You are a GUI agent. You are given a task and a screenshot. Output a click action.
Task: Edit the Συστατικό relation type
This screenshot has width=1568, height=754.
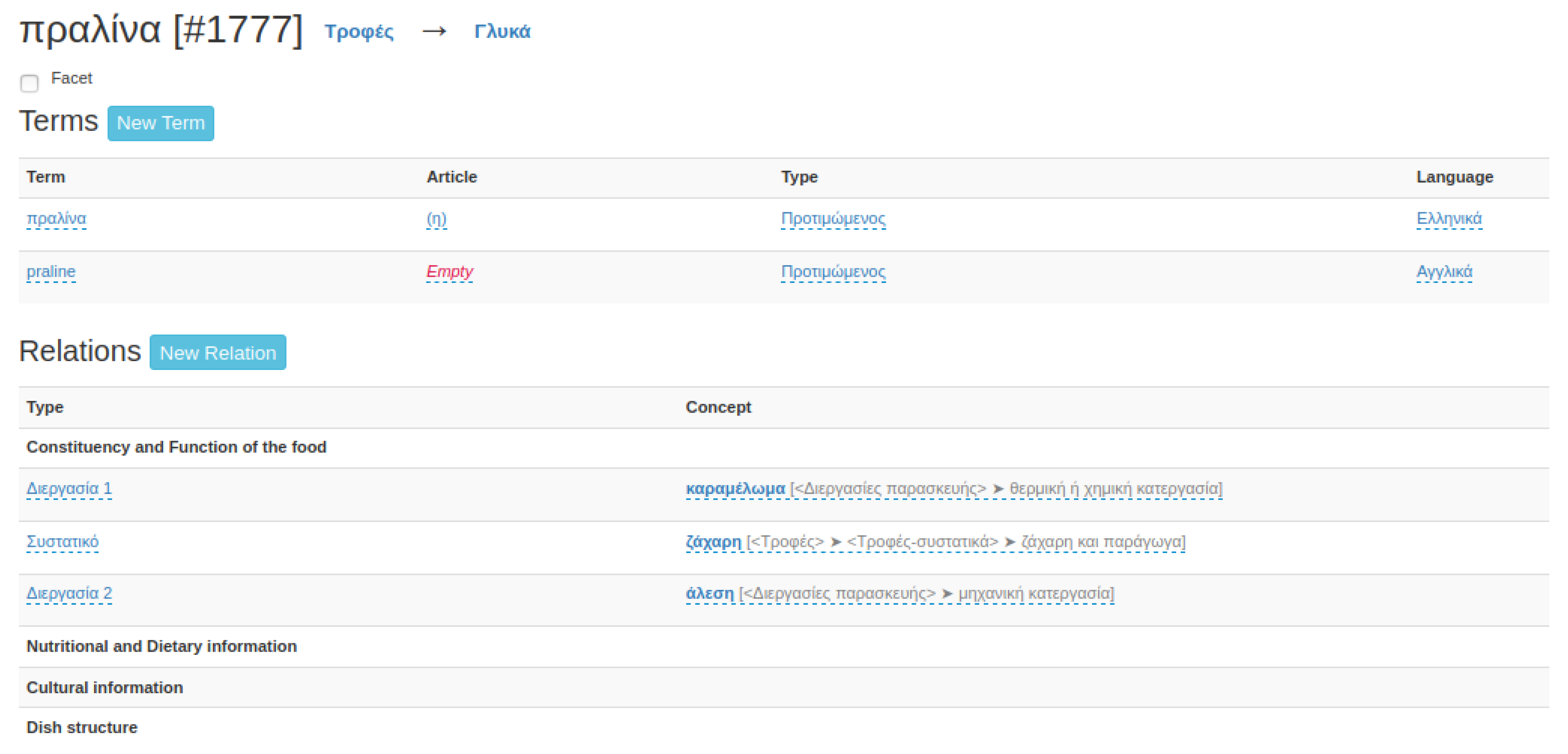coord(62,542)
